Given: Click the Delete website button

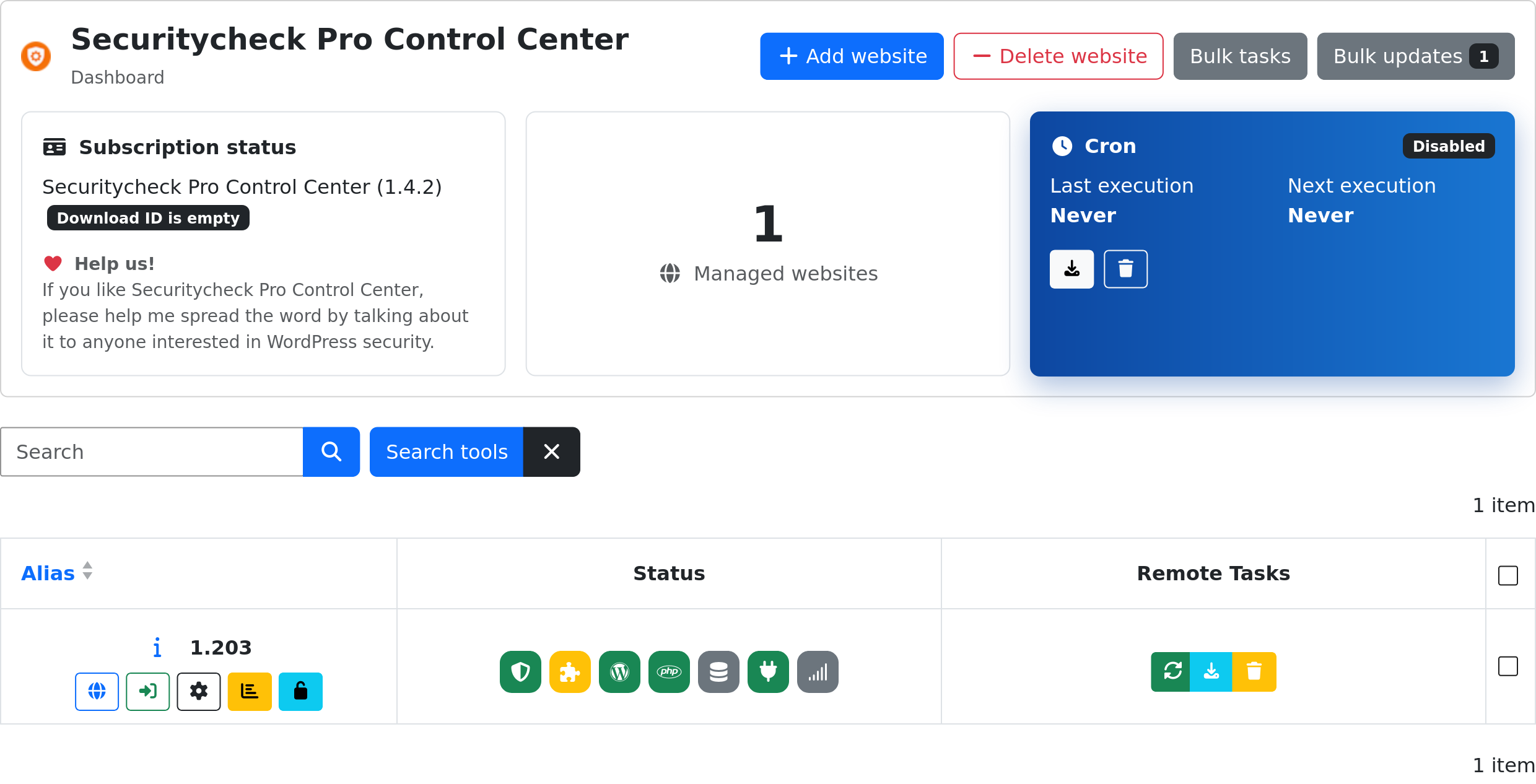Looking at the screenshot, I should [1058, 56].
